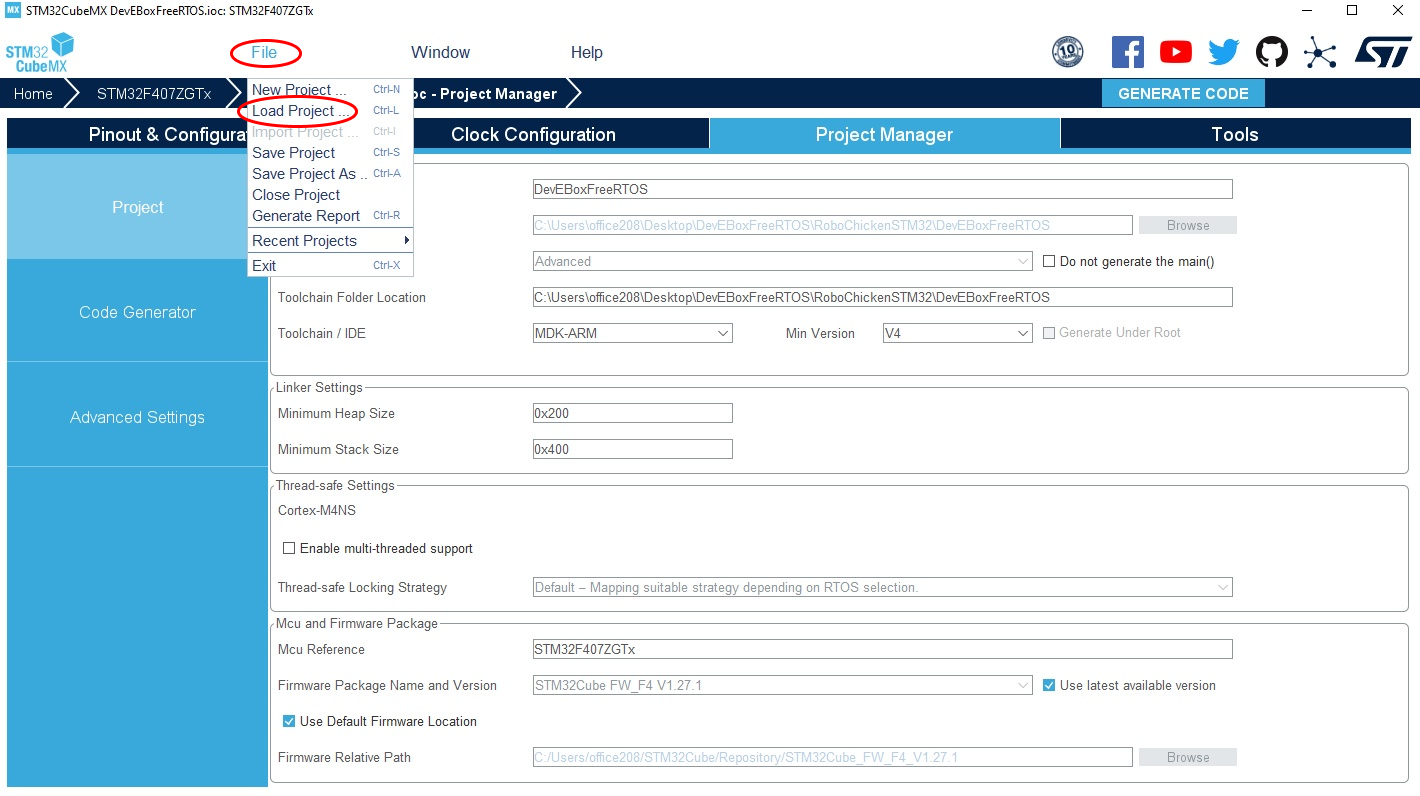Screen dimensions: 1420x796
Task: Enable multi-threaded support checkbox
Action: click(x=289, y=548)
